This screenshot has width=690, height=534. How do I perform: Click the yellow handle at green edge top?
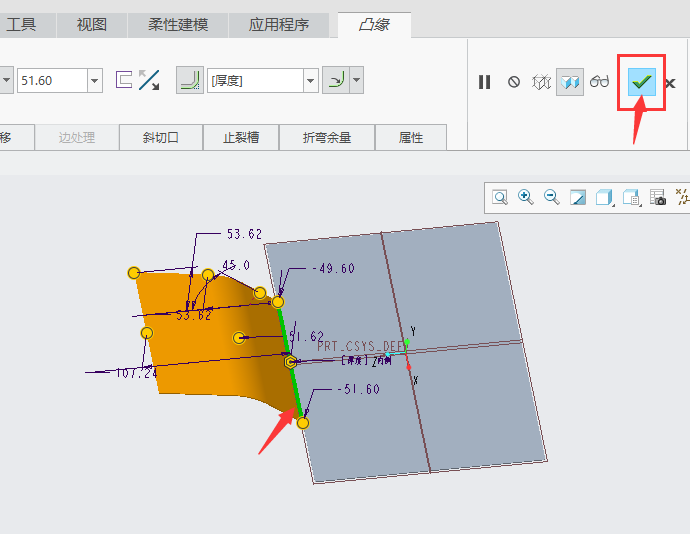278,302
